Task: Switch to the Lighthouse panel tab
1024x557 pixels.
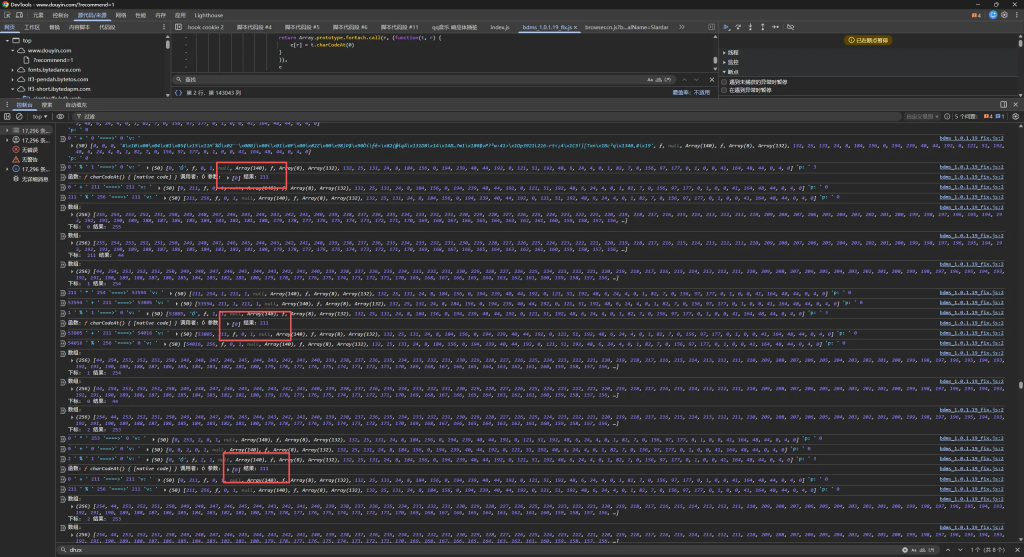Action: coord(206,16)
